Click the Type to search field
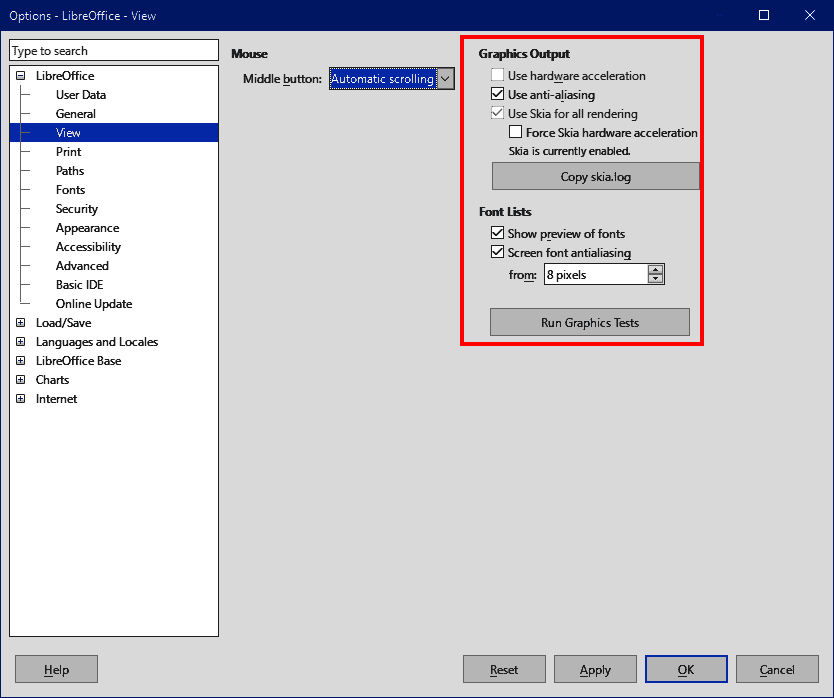Screen dimensions: 834x698 coord(114,51)
